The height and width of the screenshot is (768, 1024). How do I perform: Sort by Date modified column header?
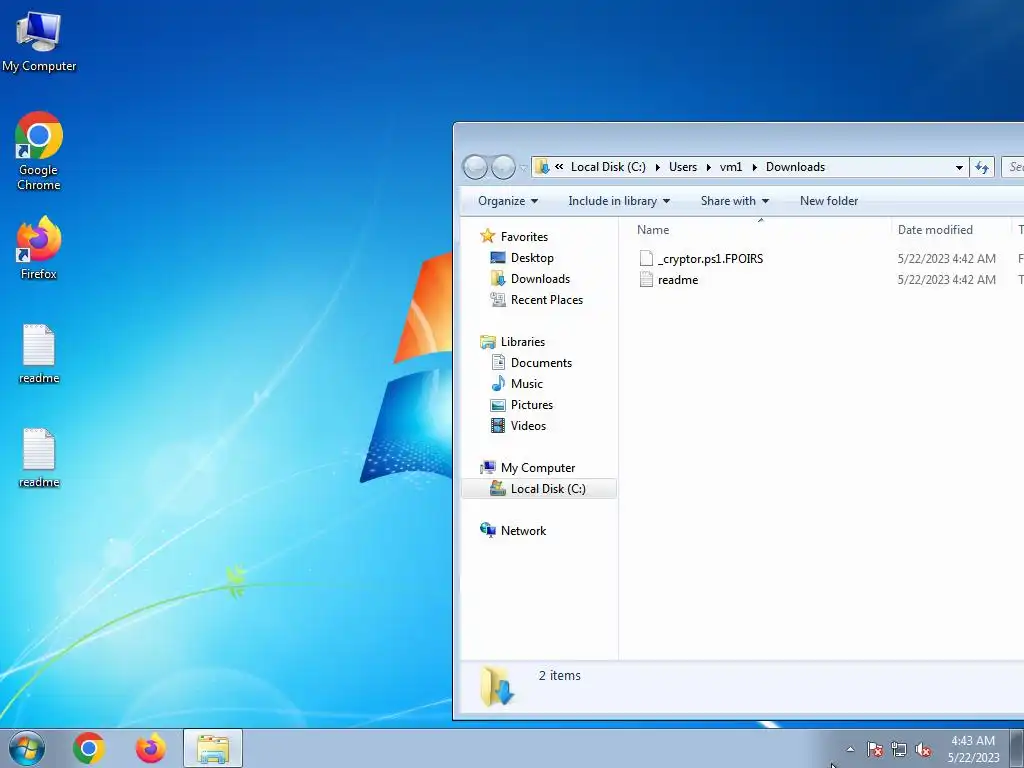[x=951, y=230]
